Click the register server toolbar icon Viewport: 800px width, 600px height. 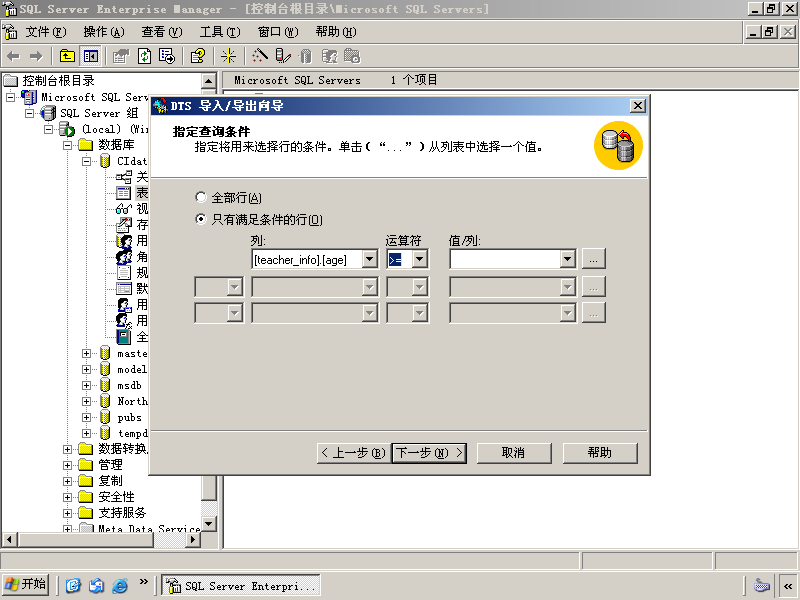pyautogui.click(x=283, y=56)
